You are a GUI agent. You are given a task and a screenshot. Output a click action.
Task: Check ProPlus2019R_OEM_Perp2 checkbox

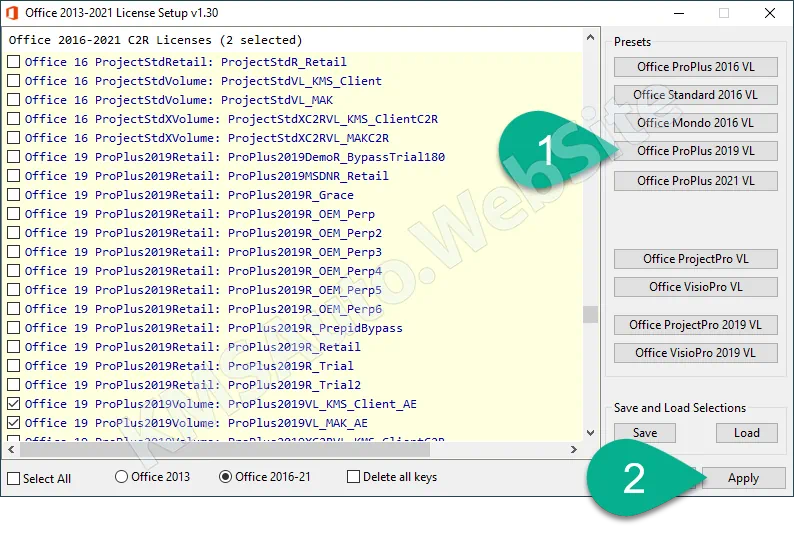(x=14, y=233)
